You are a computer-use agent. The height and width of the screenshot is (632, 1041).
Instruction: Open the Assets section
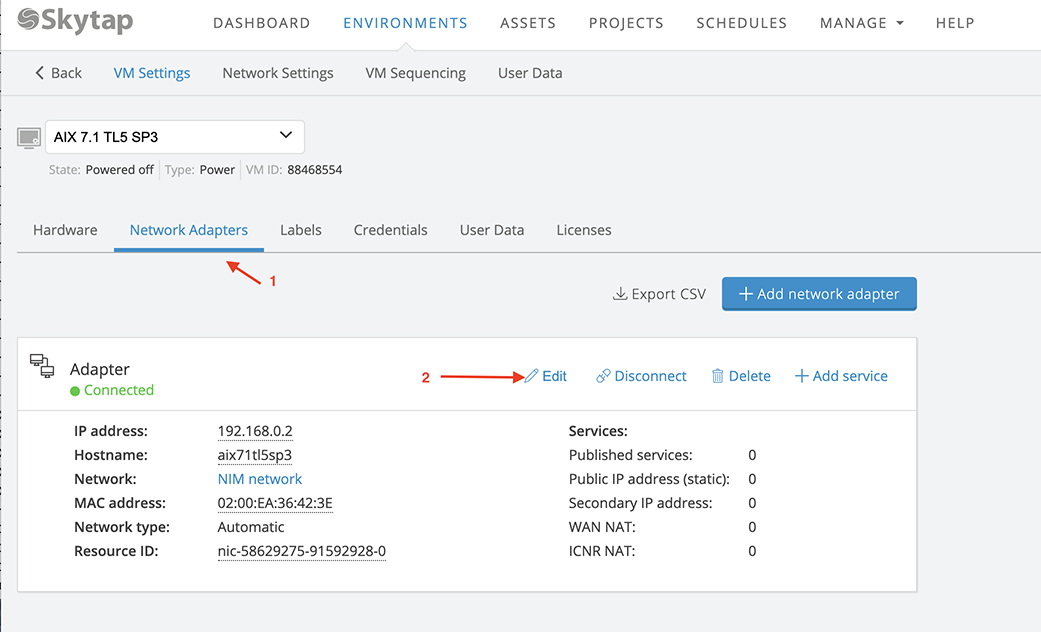[x=528, y=23]
